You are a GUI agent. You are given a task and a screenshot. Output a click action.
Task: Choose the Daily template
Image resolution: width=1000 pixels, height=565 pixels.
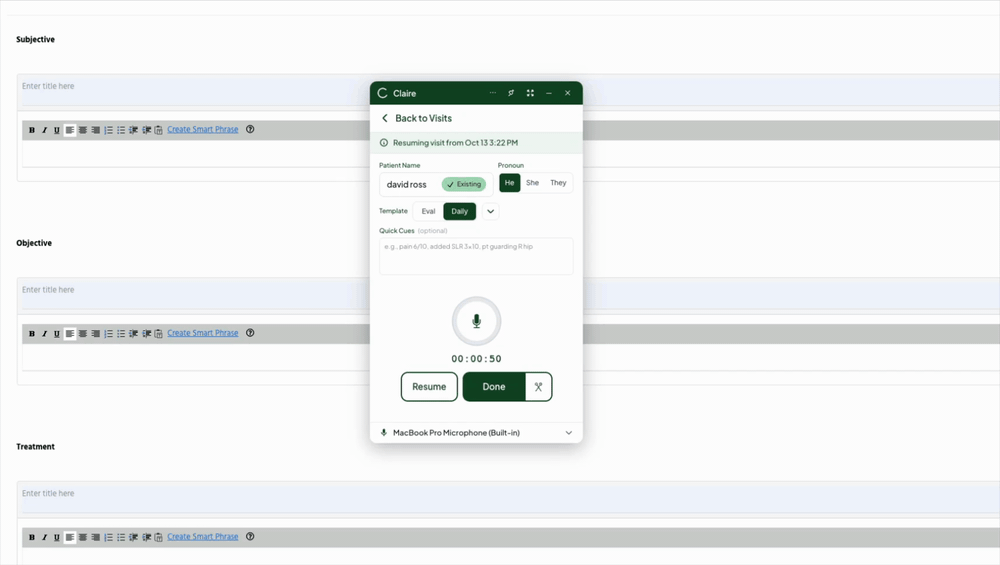coord(460,211)
